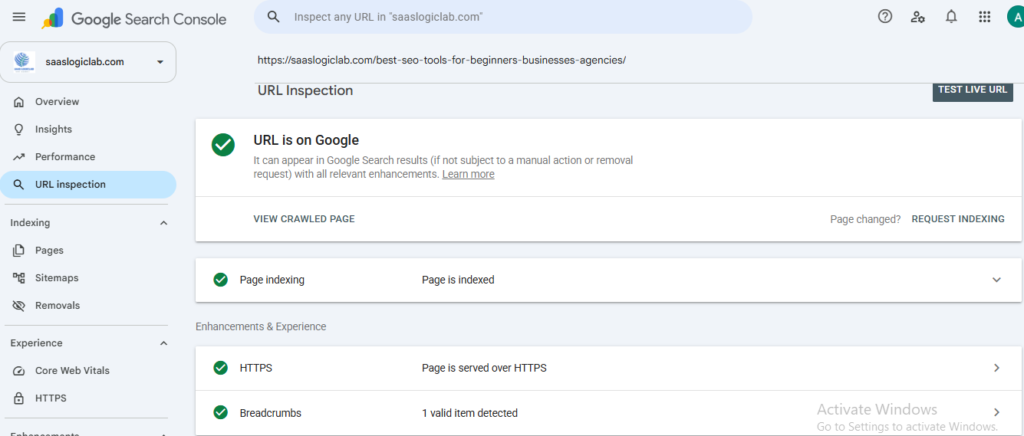Screen dimensions: 1024x436
Task: Open the Google apps grid
Action: tap(985, 17)
